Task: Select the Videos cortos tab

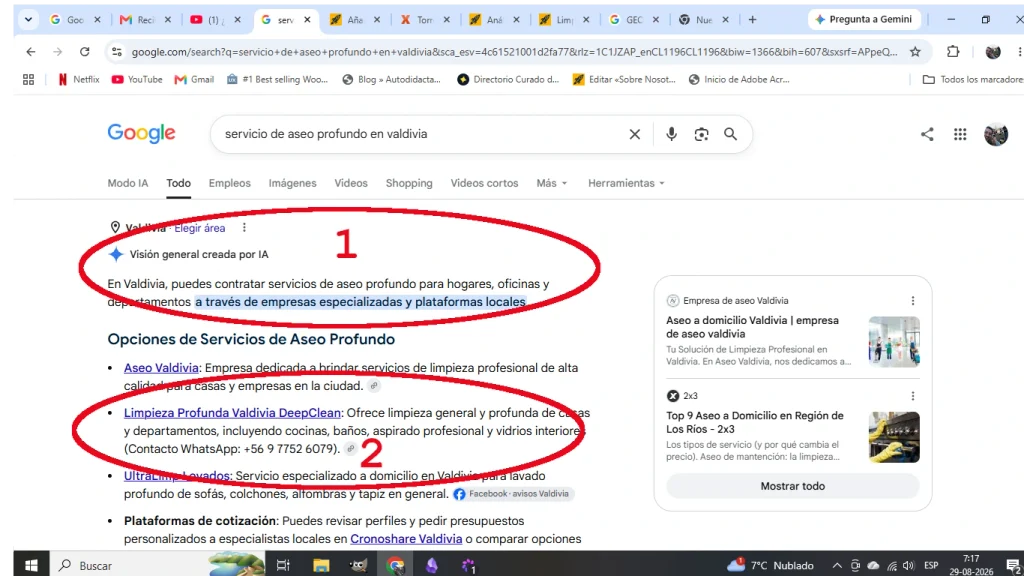Action: (485, 184)
